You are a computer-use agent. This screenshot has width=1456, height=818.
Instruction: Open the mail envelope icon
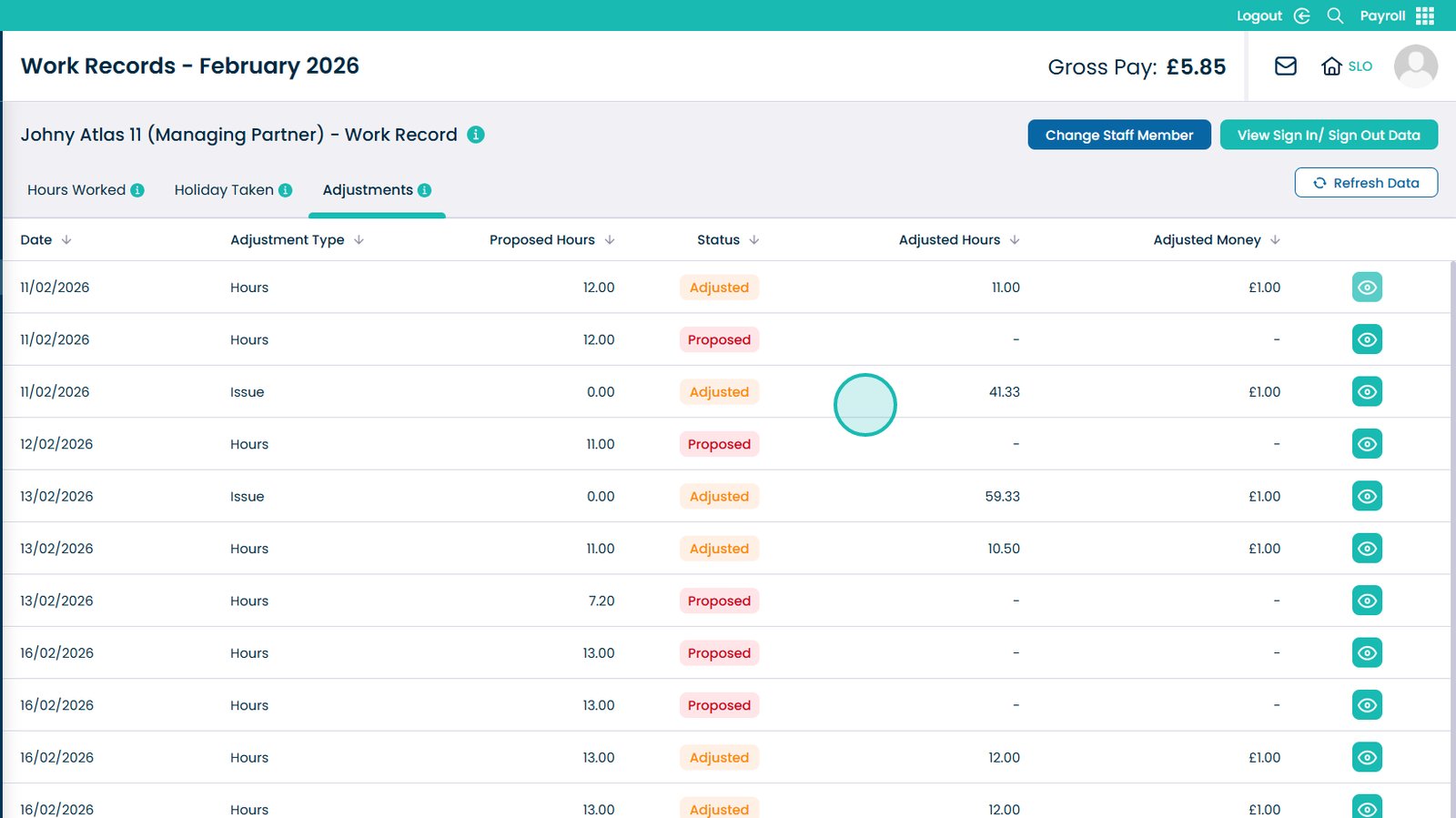[1285, 66]
